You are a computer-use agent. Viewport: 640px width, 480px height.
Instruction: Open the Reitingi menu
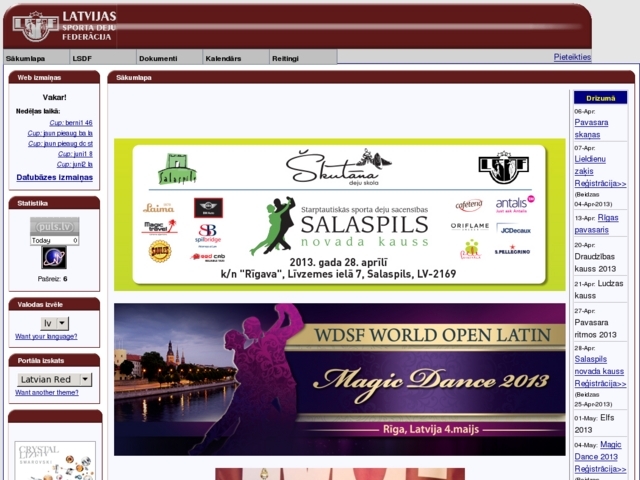pyautogui.click(x=302, y=58)
